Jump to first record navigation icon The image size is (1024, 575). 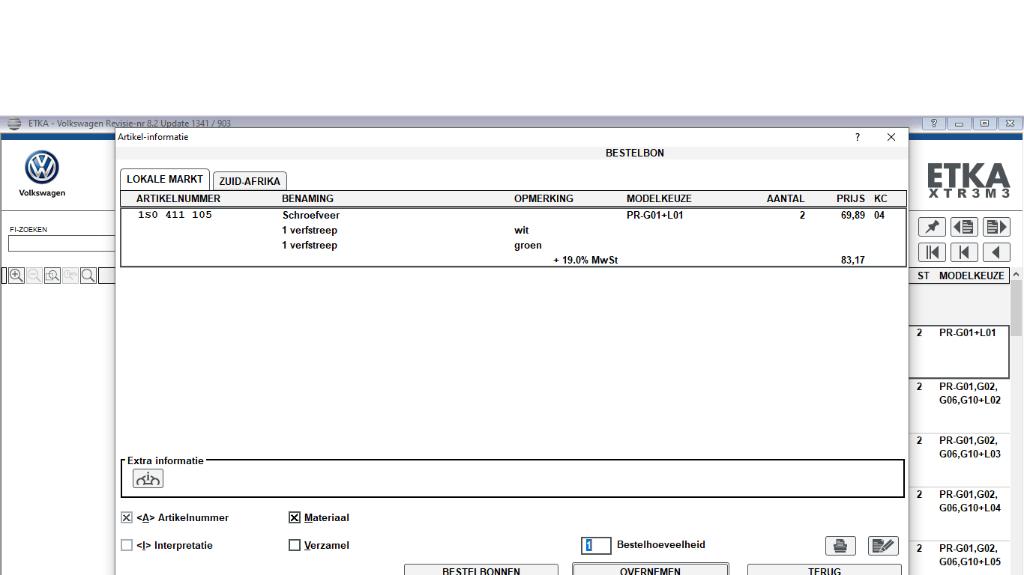[932, 252]
